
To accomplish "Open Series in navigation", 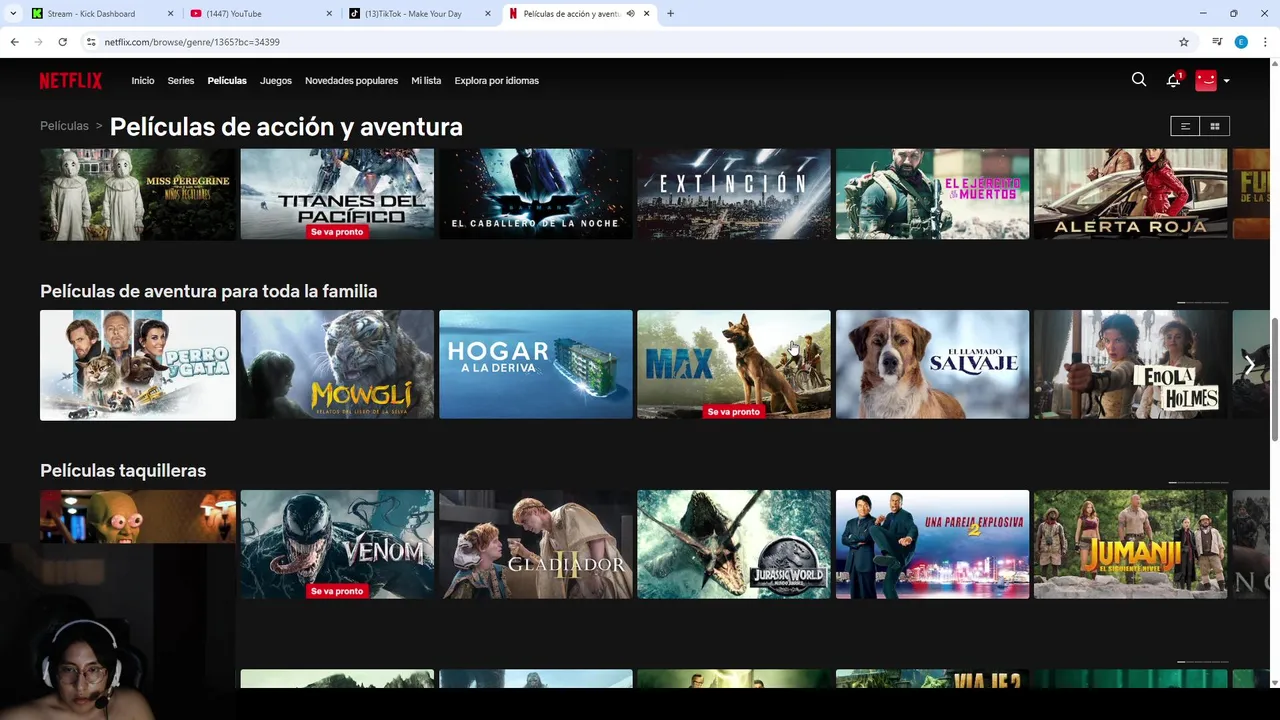I will click(181, 81).
